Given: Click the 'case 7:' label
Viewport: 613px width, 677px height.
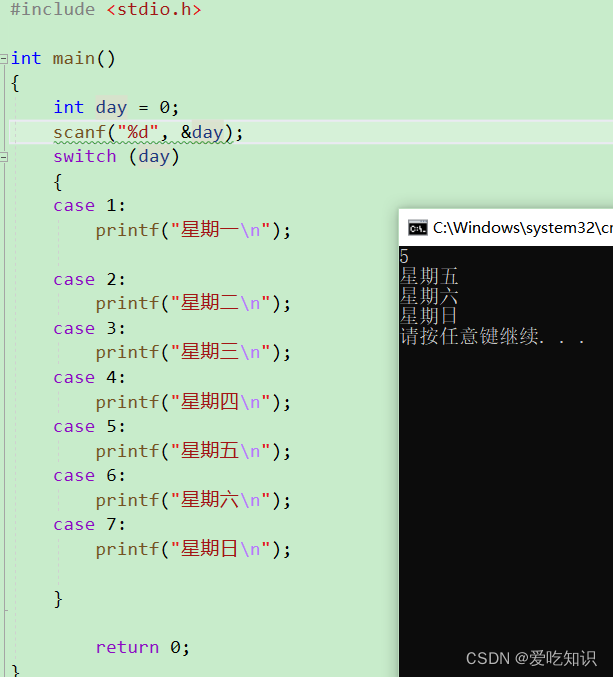Looking at the screenshot, I should (x=89, y=525).
